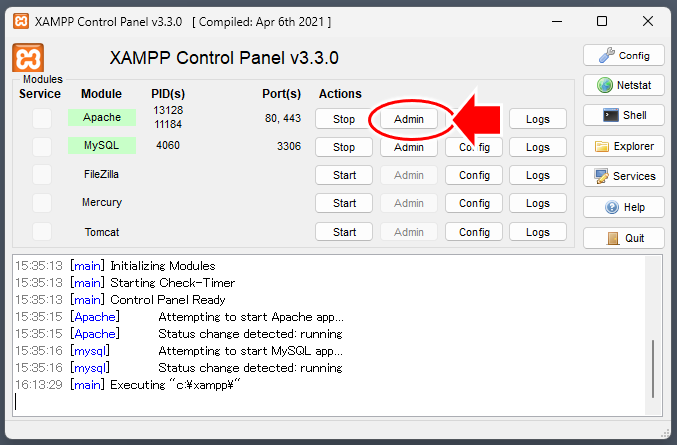The height and width of the screenshot is (445, 677).
Task: Click the greyed FileZilla Admin button
Action: [x=408, y=175]
